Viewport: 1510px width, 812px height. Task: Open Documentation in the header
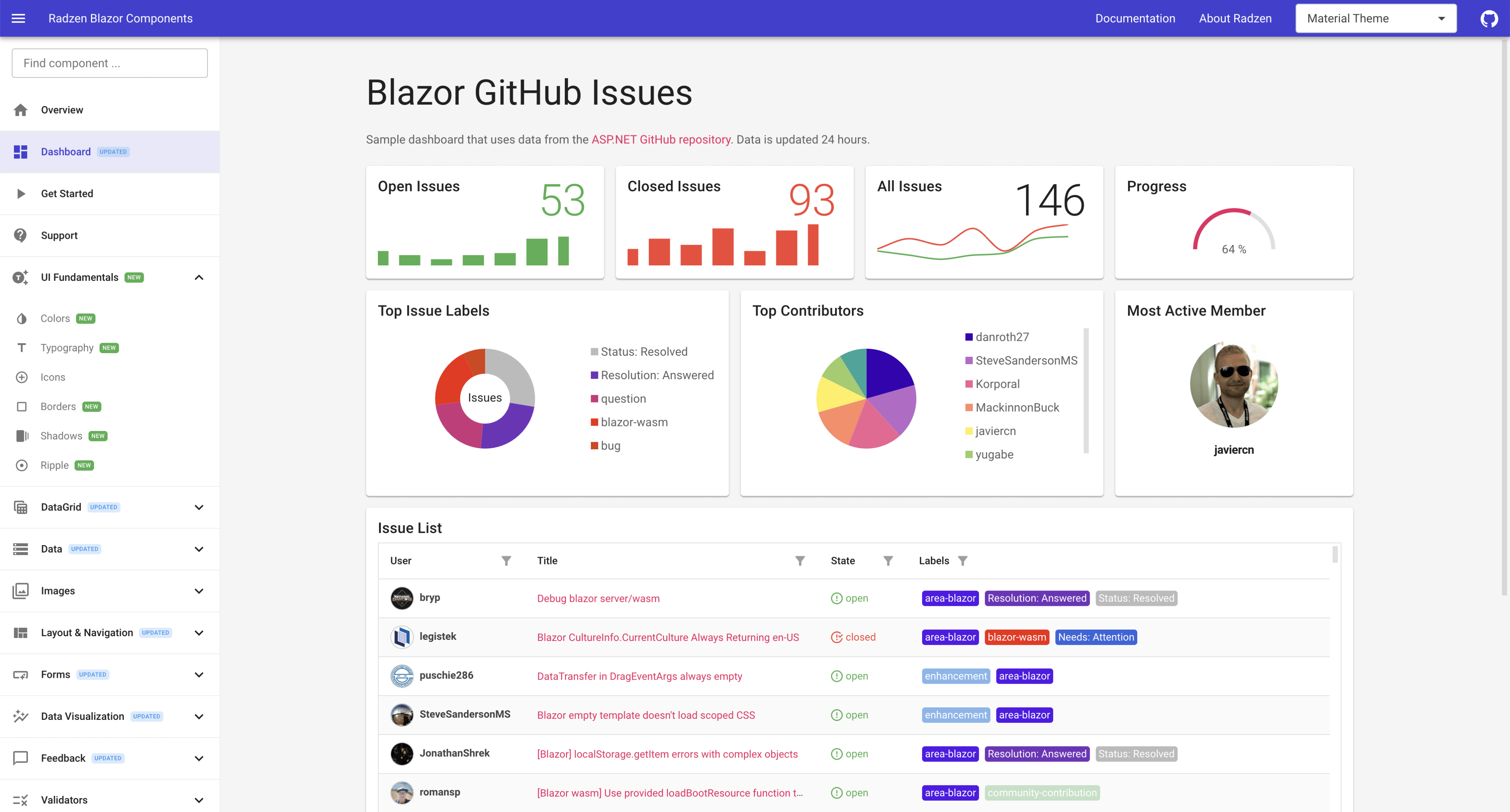[x=1135, y=18]
